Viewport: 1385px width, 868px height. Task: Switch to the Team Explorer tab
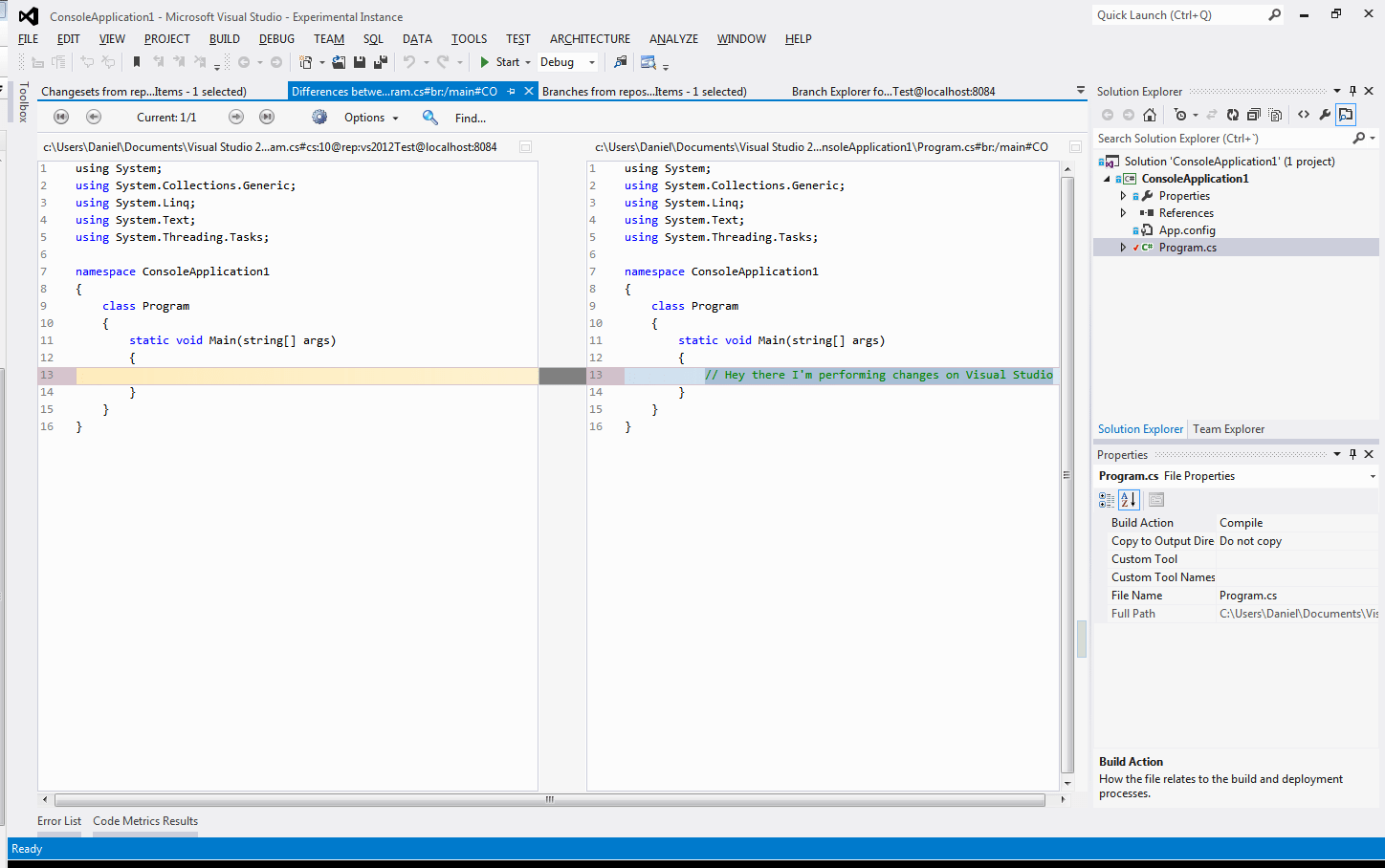(1228, 429)
